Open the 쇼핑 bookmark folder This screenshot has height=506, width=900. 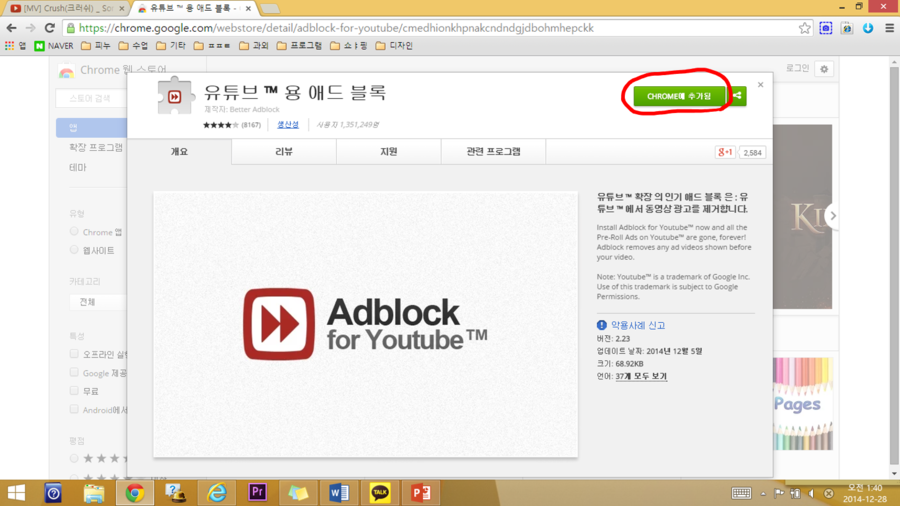coord(349,45)
